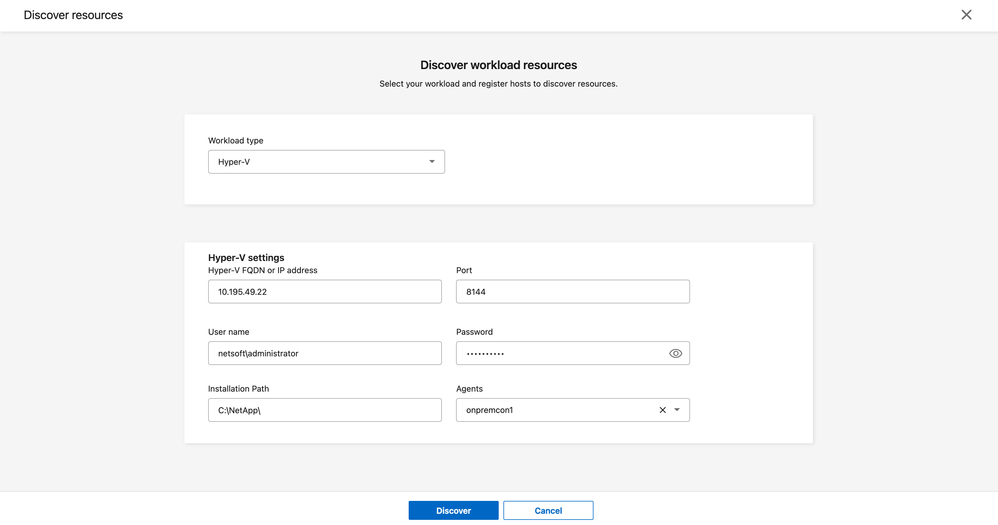Screen dimensions: 998x525
Task: Click inside the Password input field
Action: 560,353
